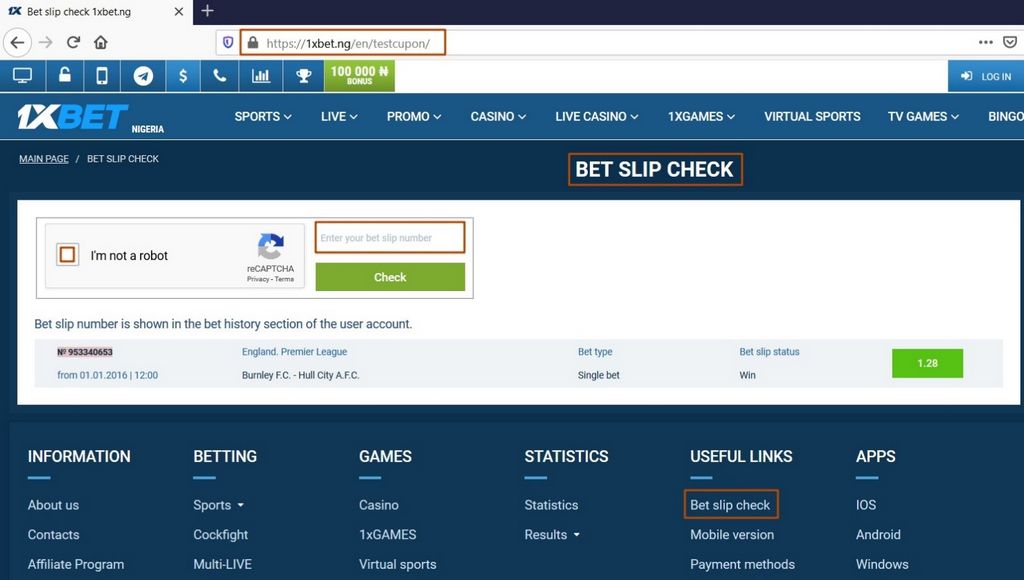Screen dimensions: 1024x580
Task: Check the I'm not a robot box
Action: click(x=67, y=254)
